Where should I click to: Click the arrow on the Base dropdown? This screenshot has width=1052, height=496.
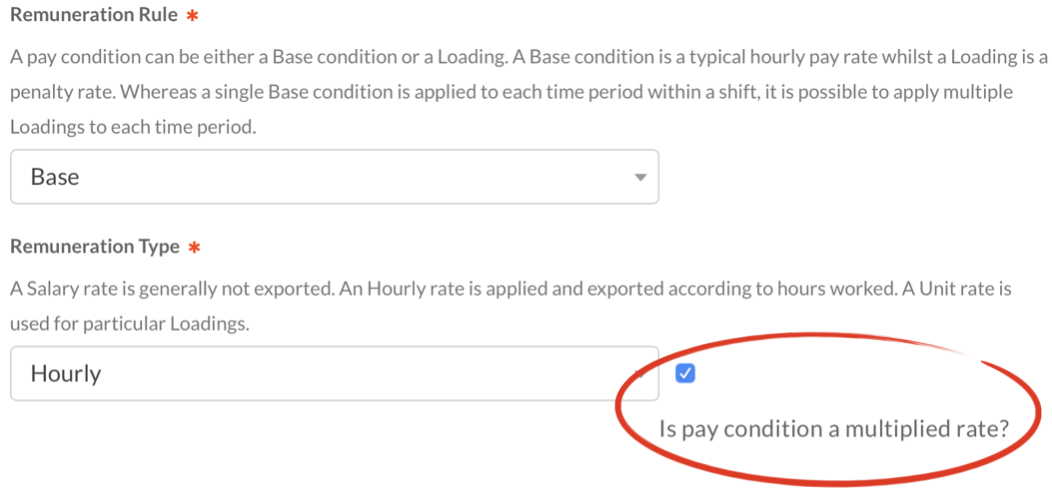[x=639, y=178]
